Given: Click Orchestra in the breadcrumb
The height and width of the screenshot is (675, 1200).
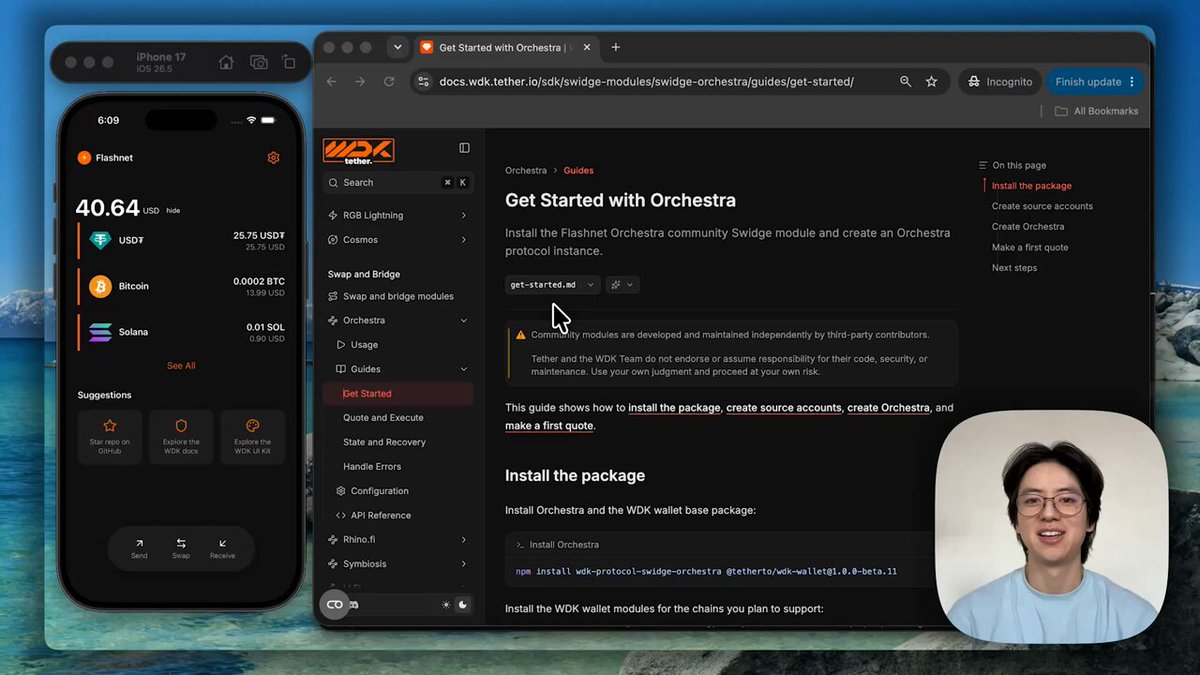Looking at the screenshot, I should point(526,171).
